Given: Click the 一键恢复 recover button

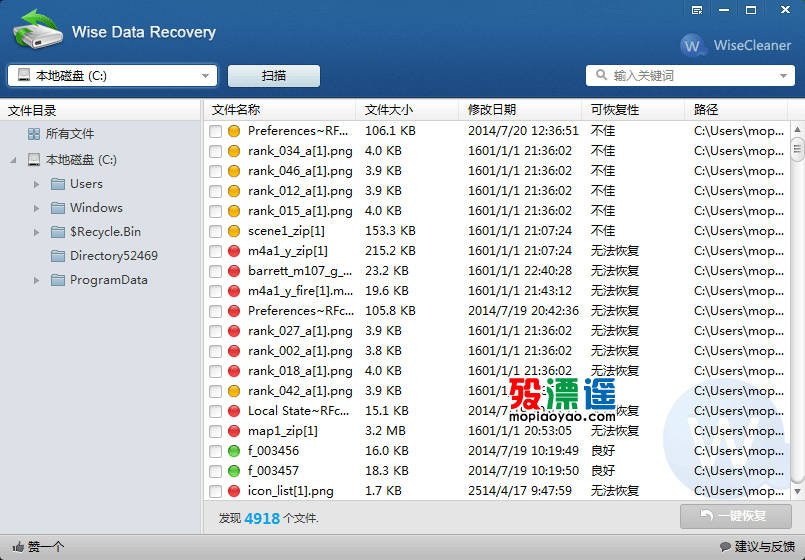Looking at the screenshot, I should [736, 516].
